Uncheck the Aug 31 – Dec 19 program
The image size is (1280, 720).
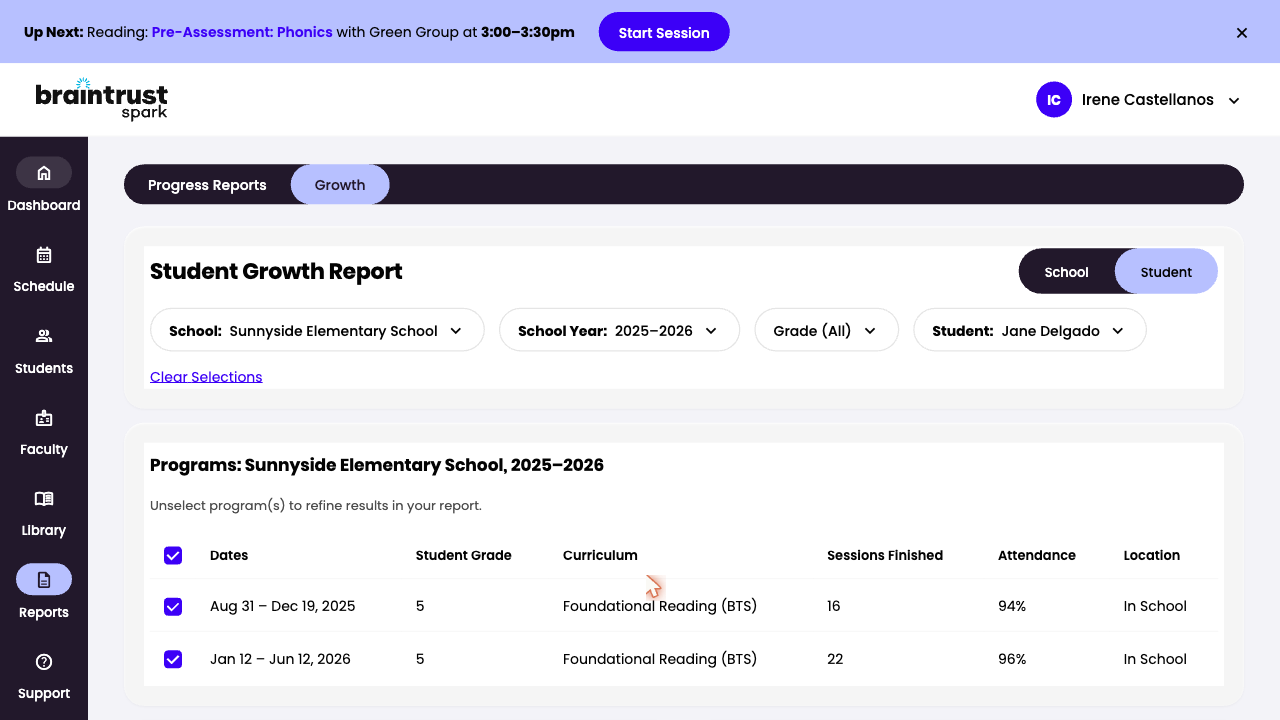[x=173, y=606]
